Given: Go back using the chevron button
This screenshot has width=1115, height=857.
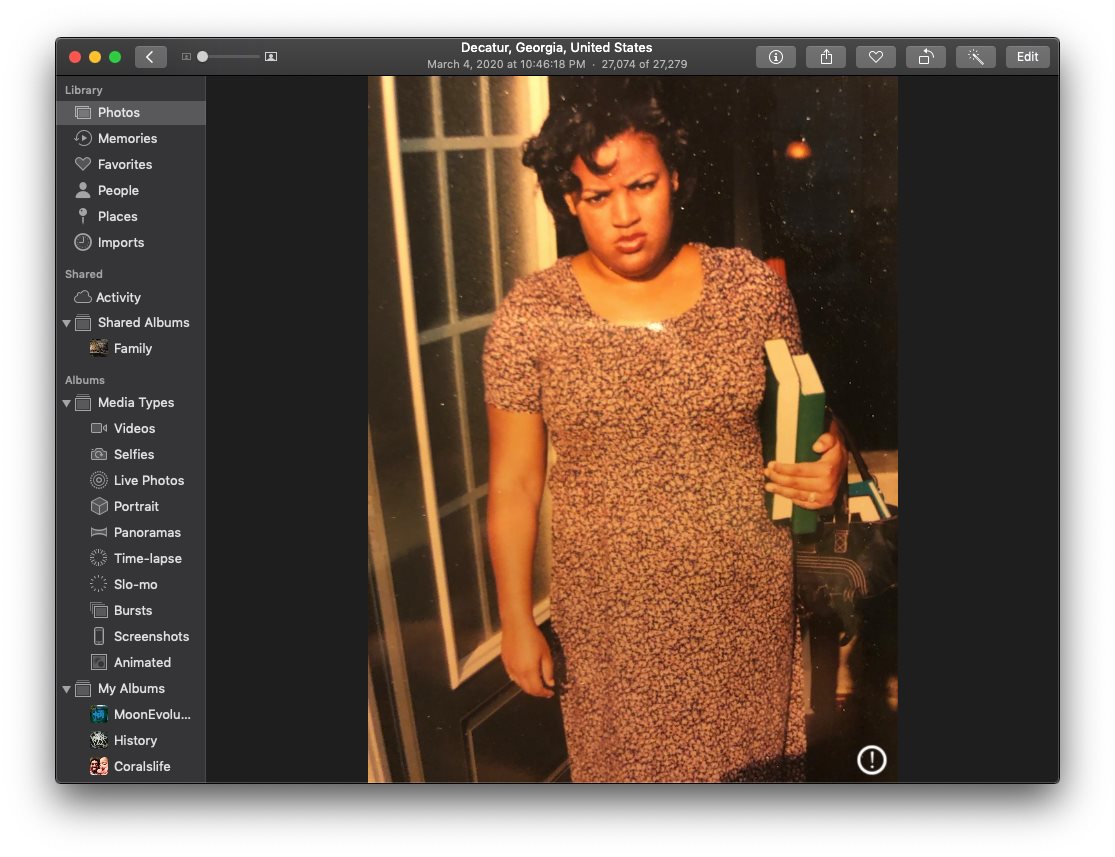Looking at the screenshot, I should pos(150,57).
